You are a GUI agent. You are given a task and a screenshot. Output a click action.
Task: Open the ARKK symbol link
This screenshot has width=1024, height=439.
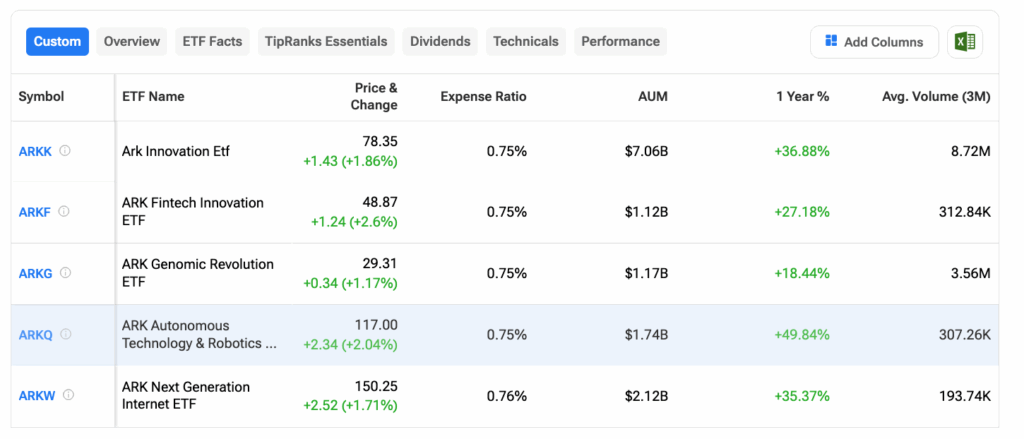click(x=35, y=151)
